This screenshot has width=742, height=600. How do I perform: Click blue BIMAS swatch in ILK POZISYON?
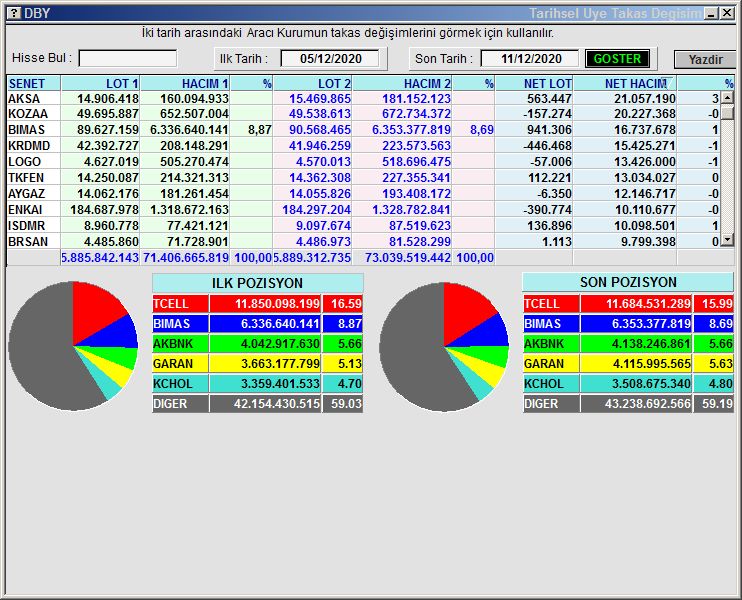[x=180, y=324]
